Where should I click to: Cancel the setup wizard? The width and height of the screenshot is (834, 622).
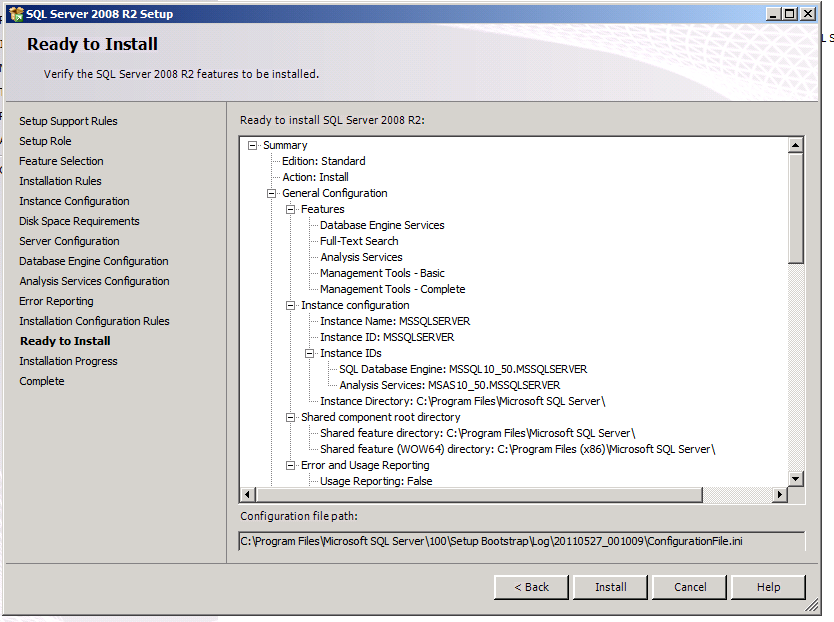click(690, 587)
